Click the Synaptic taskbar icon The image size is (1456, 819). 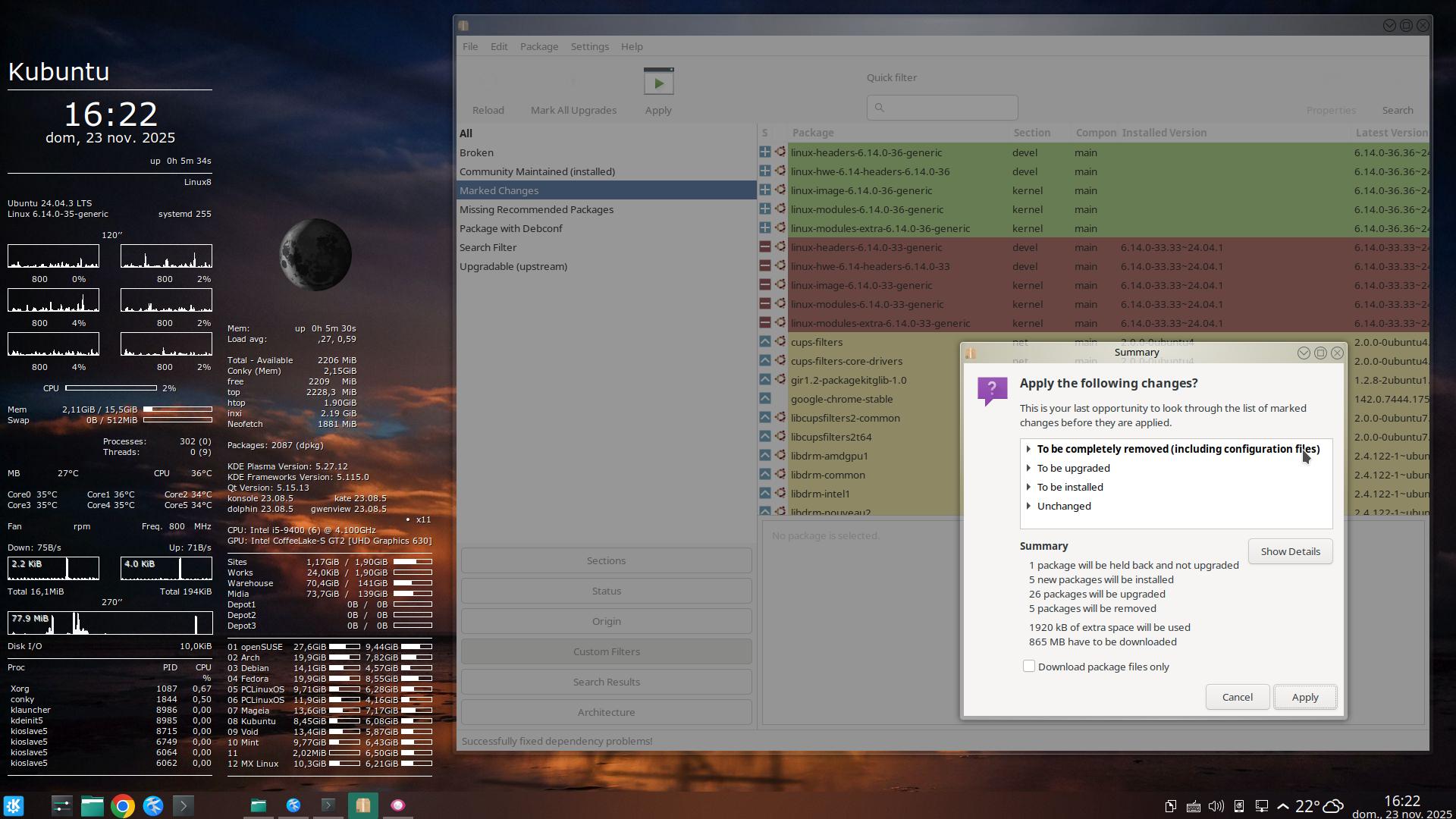pos(362,805)
